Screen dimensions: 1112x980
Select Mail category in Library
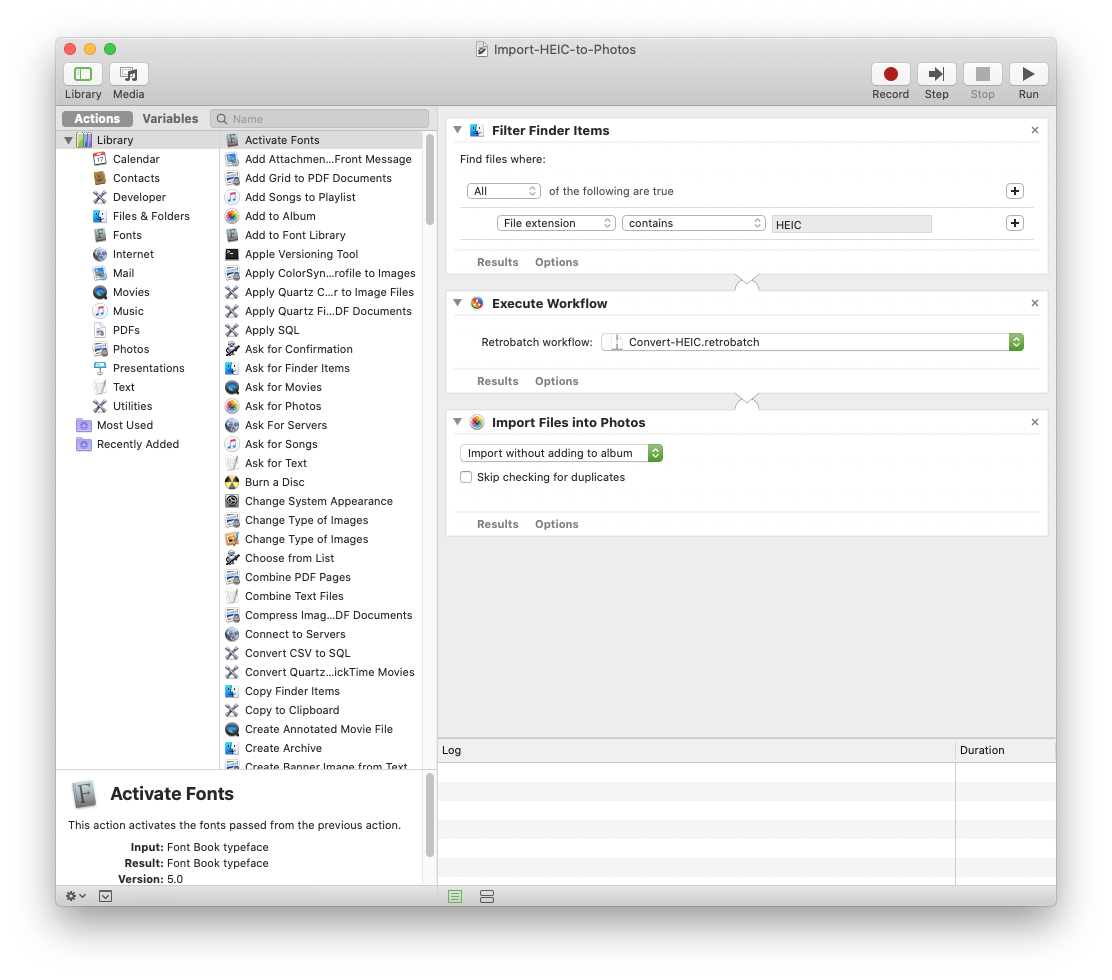click(x=123, y=273)
